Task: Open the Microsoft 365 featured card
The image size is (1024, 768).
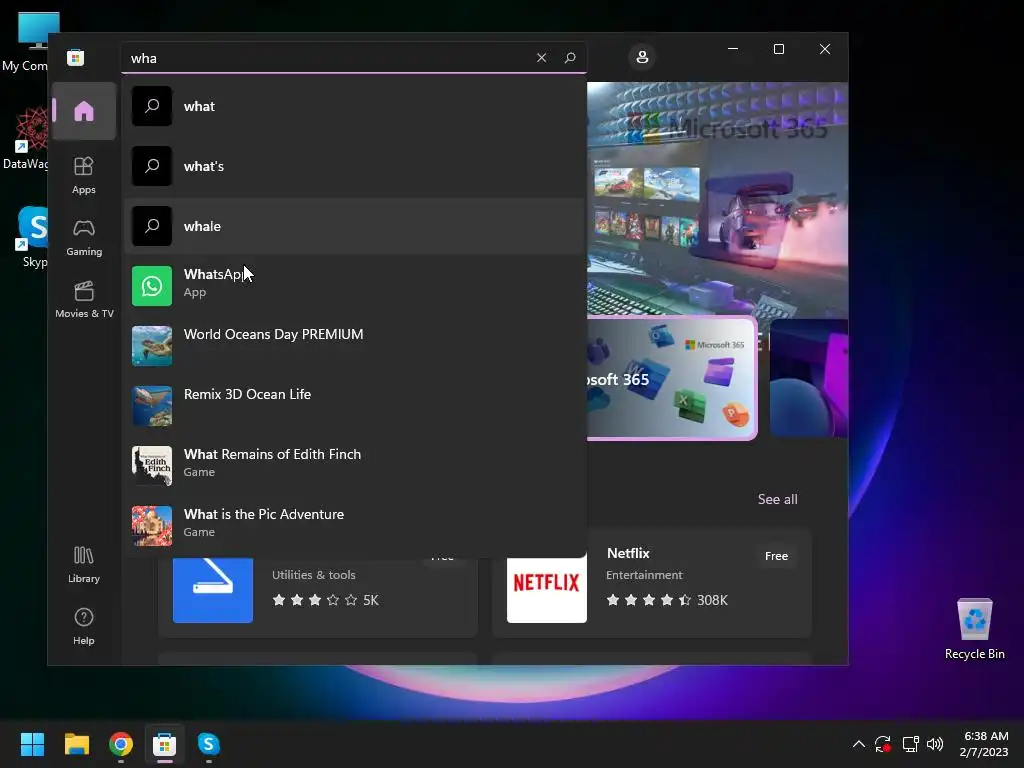Action: [x=671, y=379]
